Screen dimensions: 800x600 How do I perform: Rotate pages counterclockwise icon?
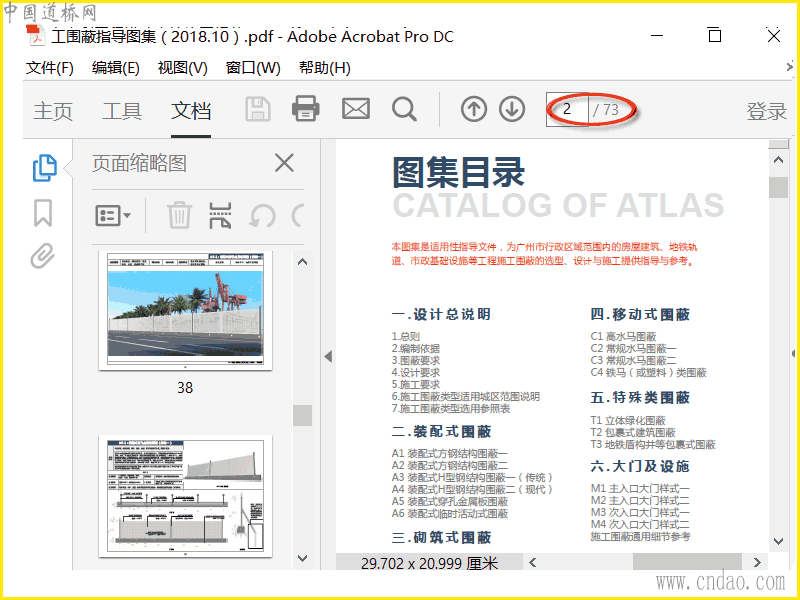click(x=262, y=216)
